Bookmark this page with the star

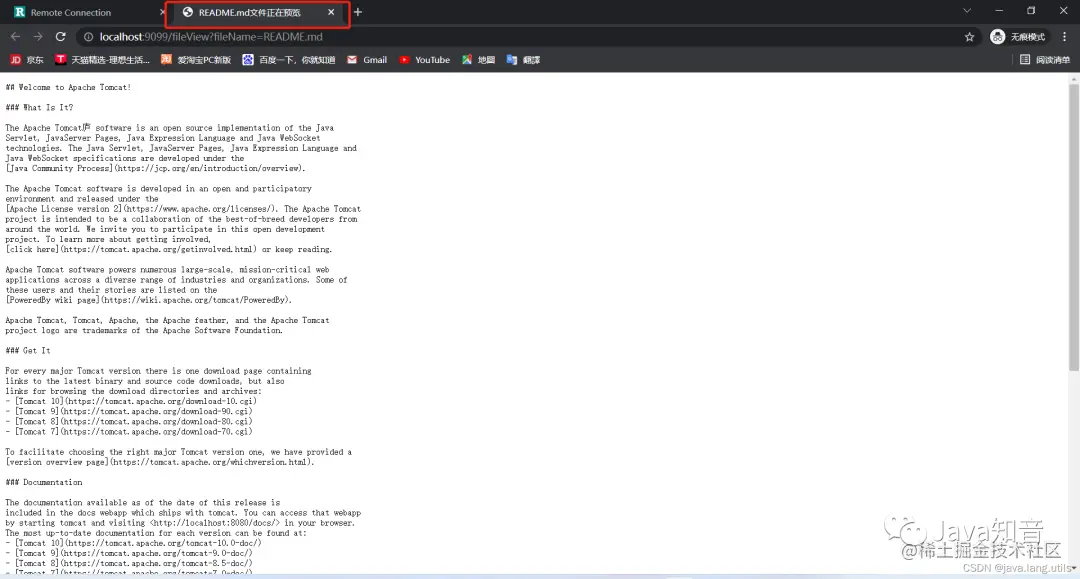pyautogui.click(x=969, y=37)
